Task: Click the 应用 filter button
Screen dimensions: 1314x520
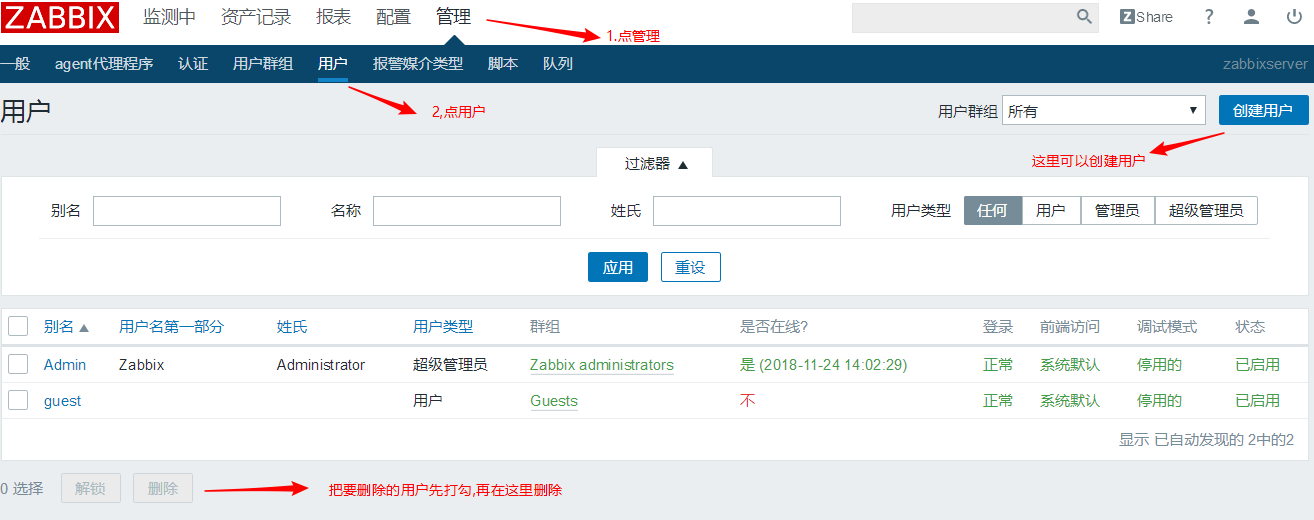Action: pyautogui.click(x=618, y=267)
